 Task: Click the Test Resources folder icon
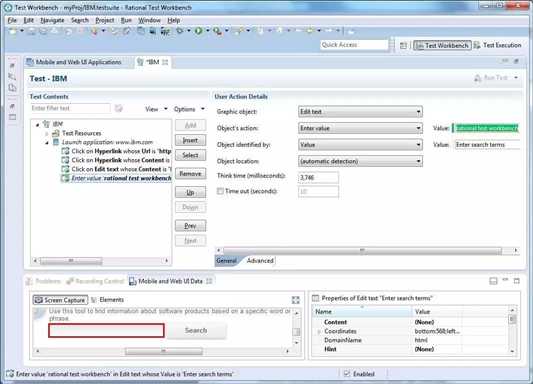click(x=55, y=133)
